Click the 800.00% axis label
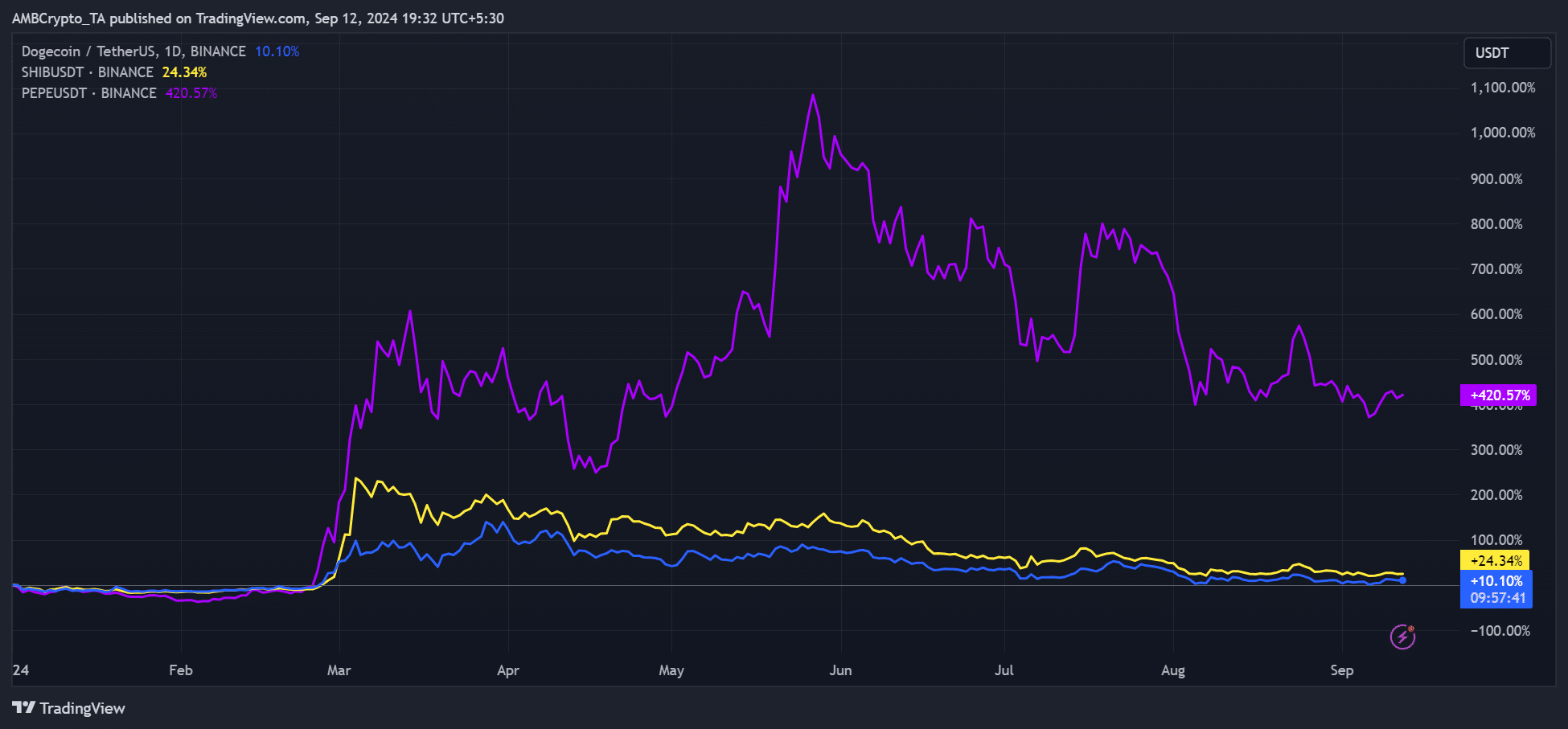The image size is (1568, 729). [x=1496, y=223]
